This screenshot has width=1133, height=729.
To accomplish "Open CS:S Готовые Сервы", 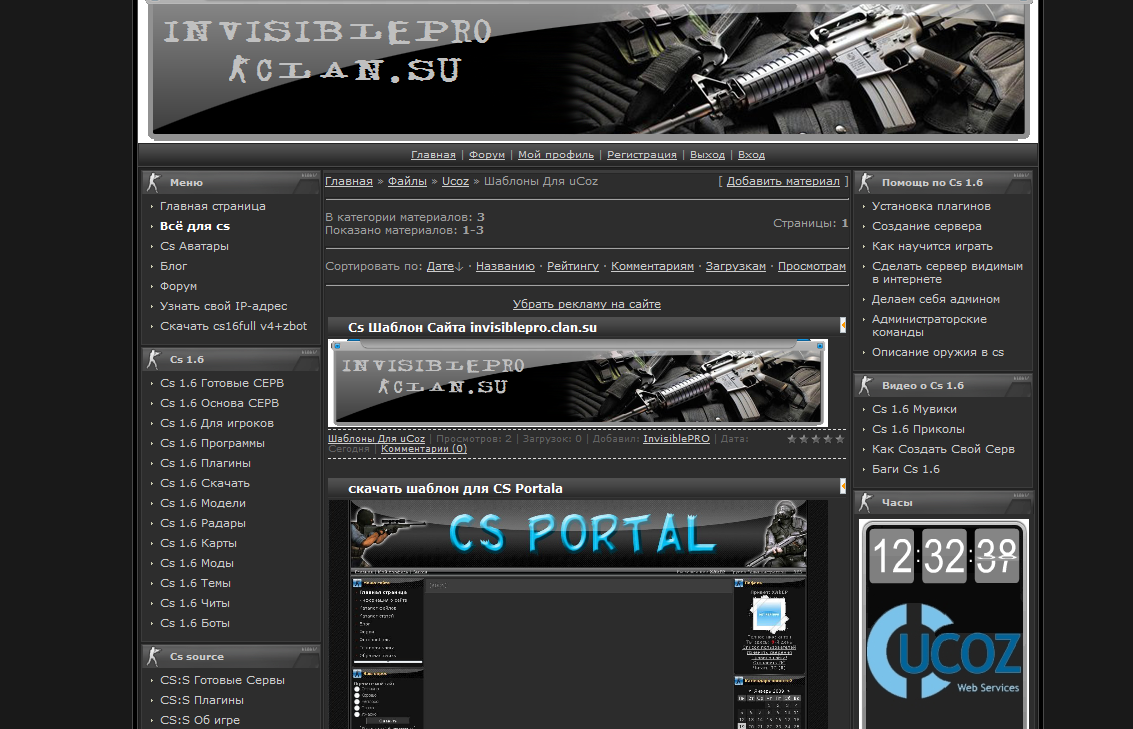I will click(222, 681).
